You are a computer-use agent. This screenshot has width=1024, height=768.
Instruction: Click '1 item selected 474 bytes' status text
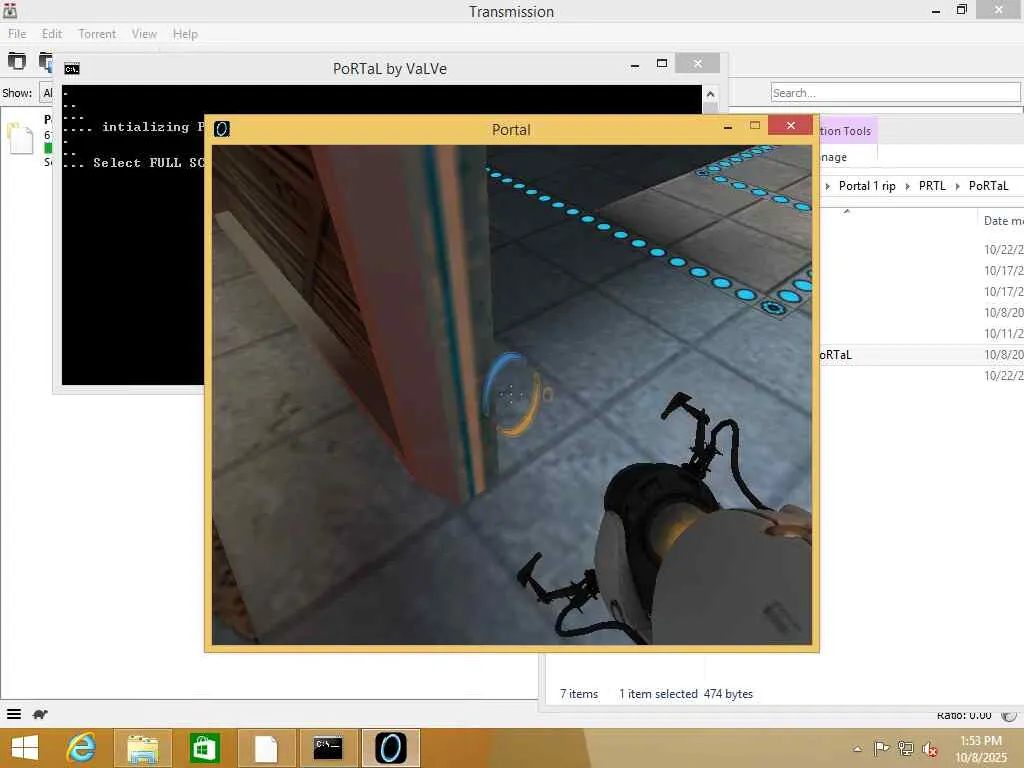pos(686,694)
